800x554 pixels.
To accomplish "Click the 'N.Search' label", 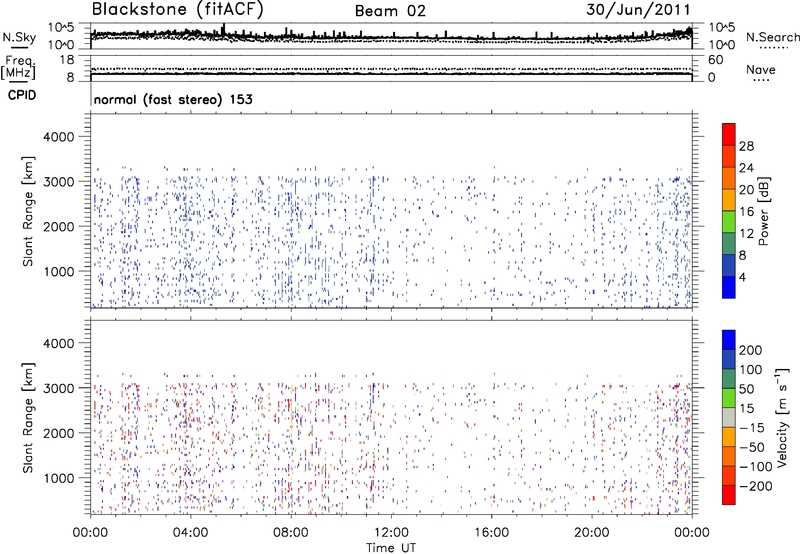I will (x=772, y=37).
